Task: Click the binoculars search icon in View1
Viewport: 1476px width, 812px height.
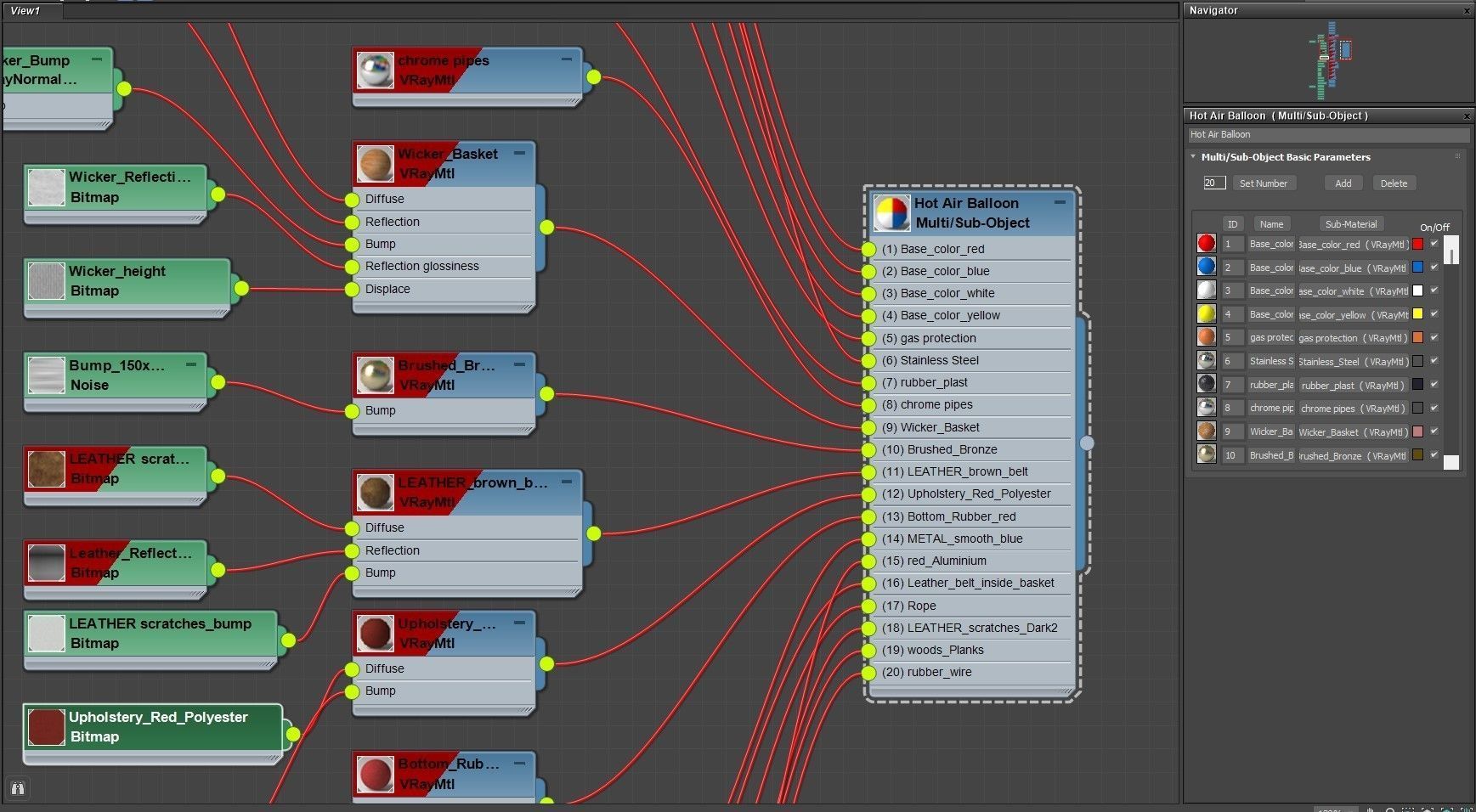Action: (x=17, y=788)
